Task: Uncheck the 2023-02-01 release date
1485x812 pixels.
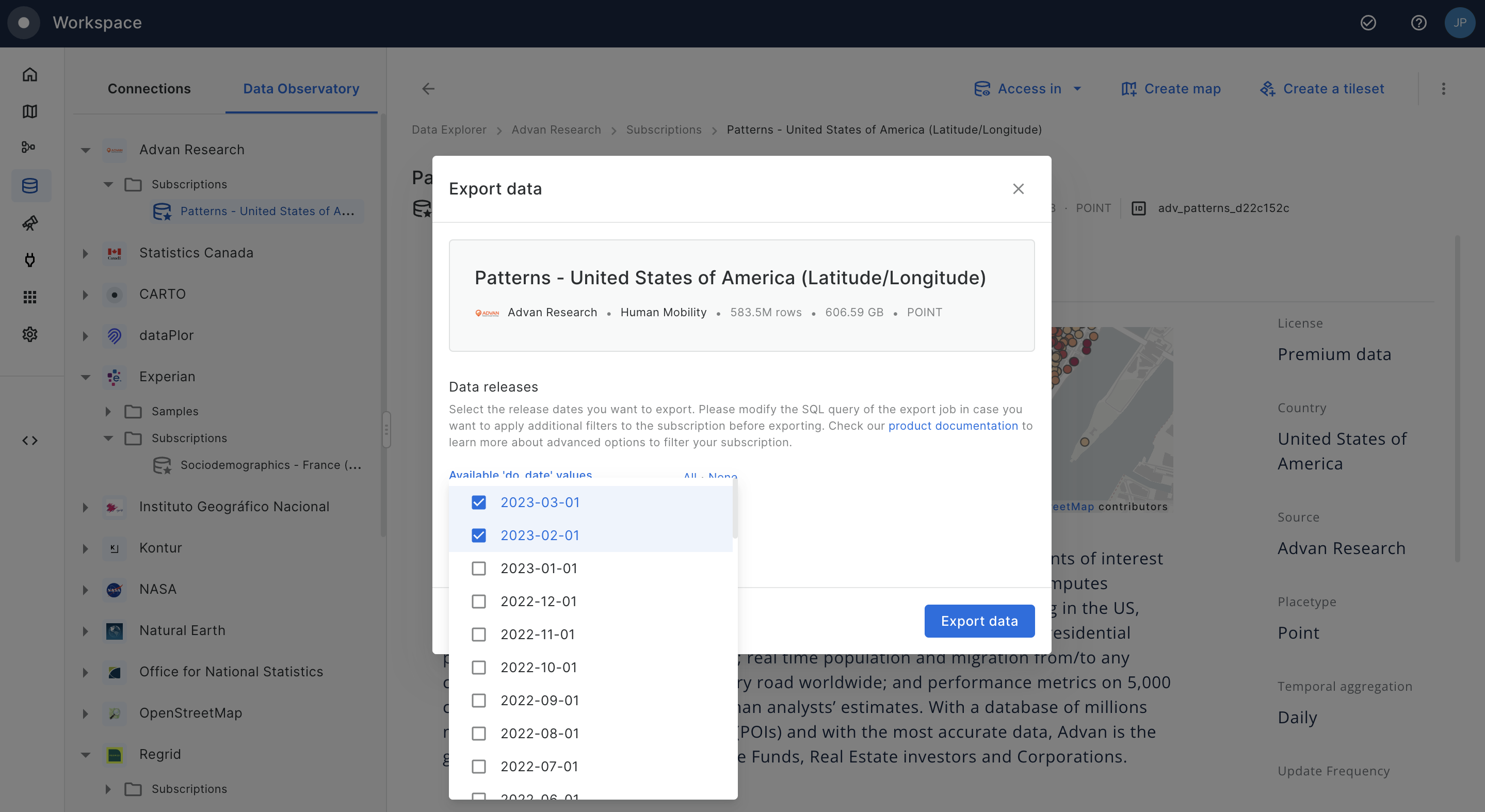Action: click(478, 535)
